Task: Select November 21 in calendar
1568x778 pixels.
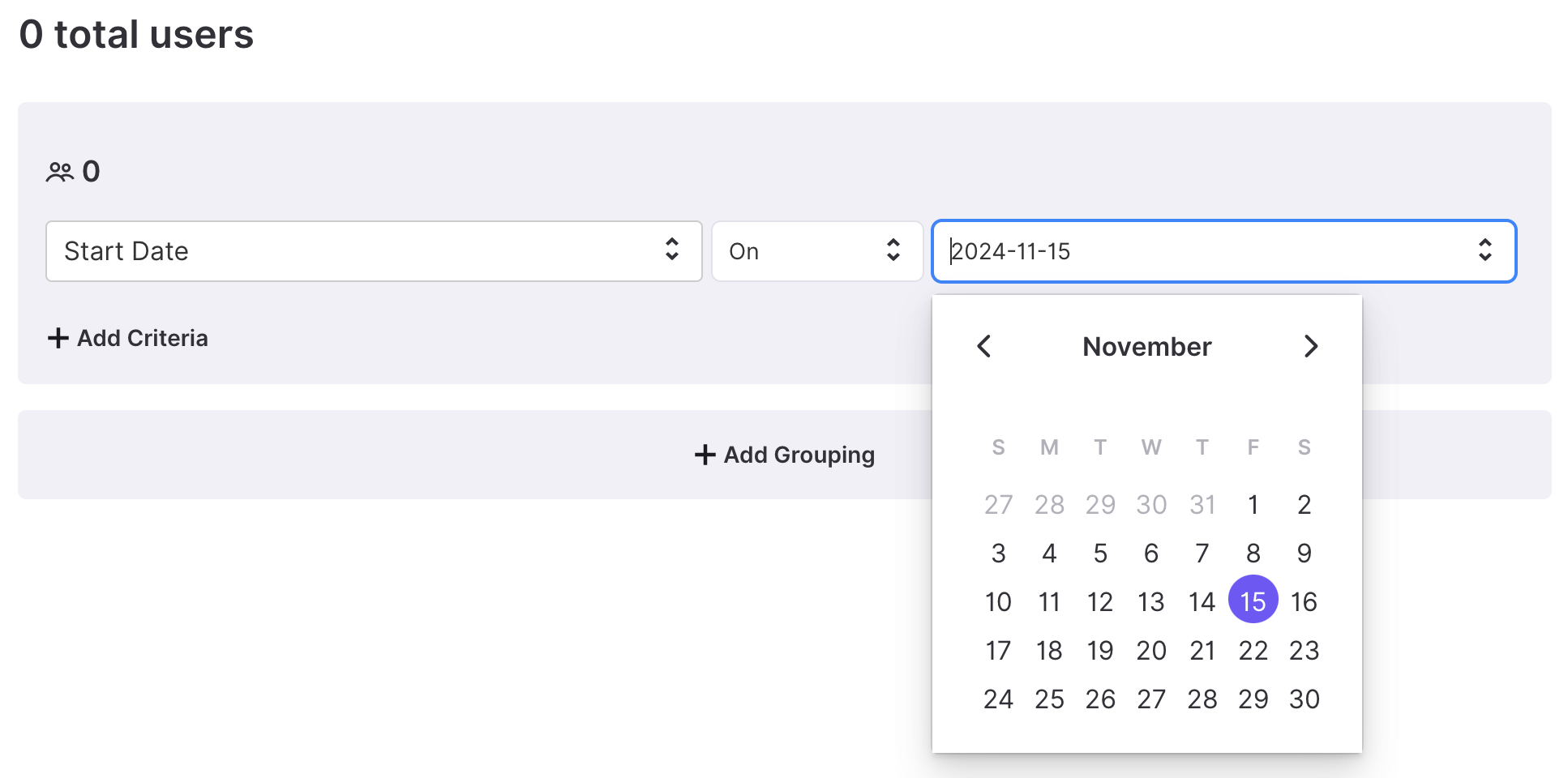Action: pos(1202,651)
